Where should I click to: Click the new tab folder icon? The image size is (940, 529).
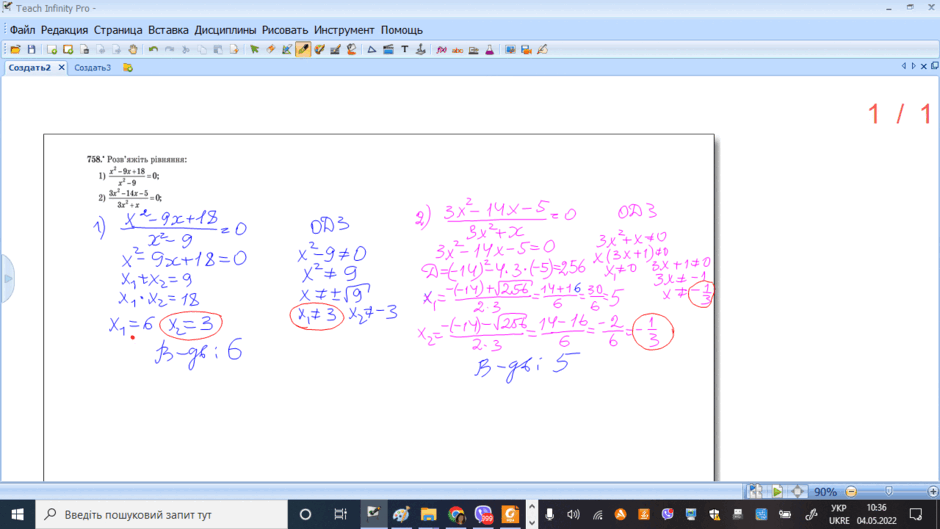click(128, 68)
